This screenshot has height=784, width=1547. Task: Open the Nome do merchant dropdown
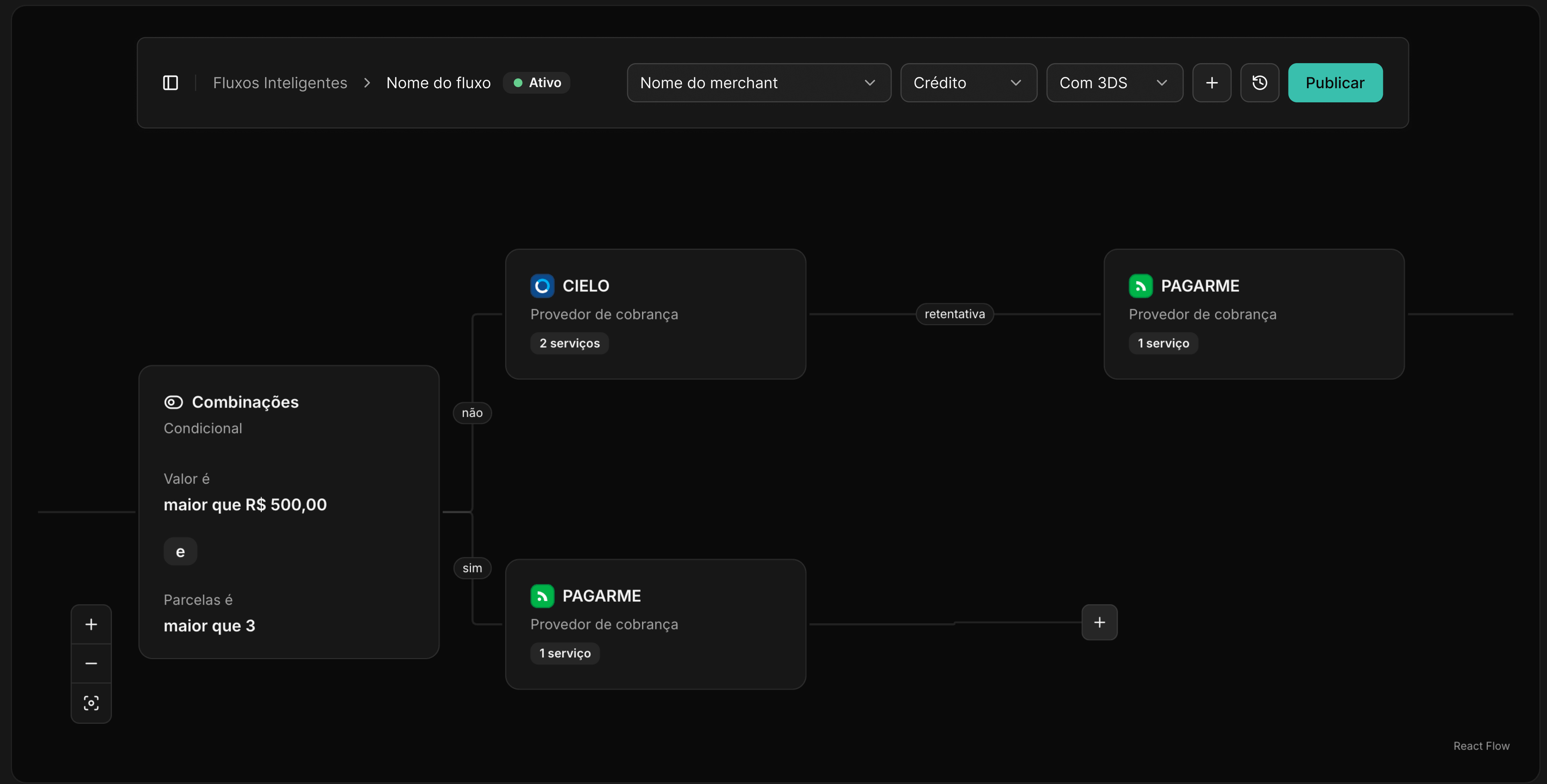point(759,83)
